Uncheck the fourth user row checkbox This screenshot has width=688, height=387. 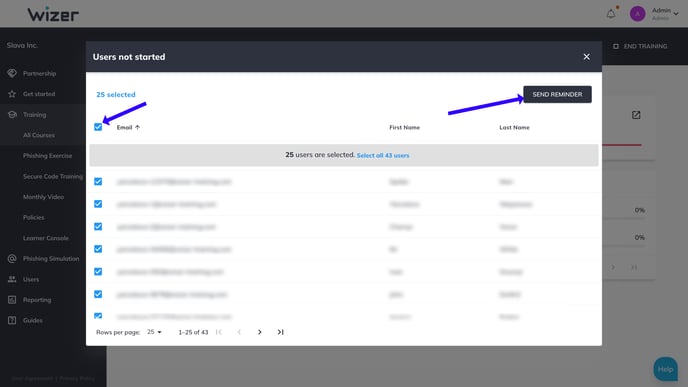tap(98, 249)
